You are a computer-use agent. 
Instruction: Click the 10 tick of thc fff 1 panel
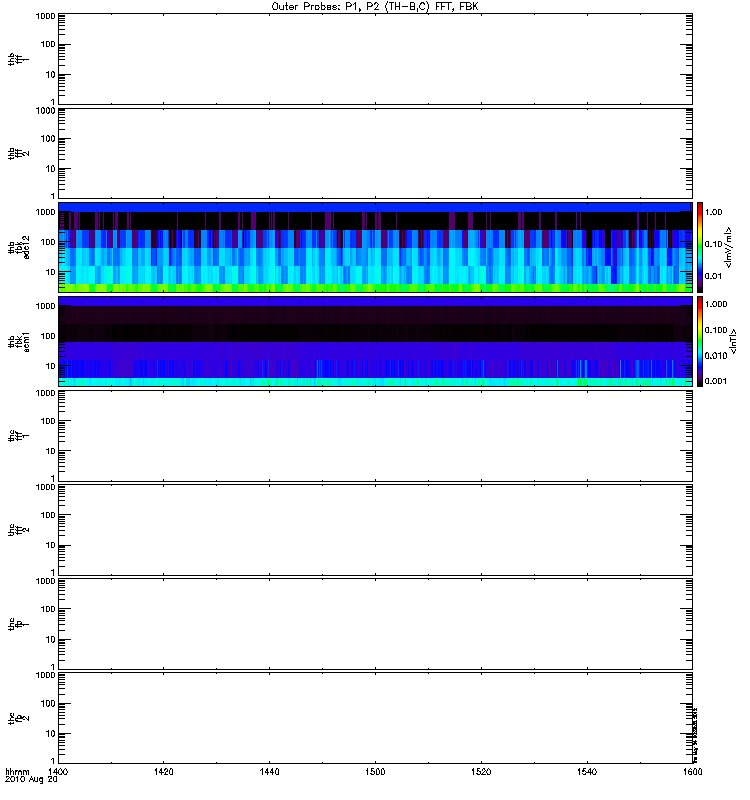click(51, 451)
